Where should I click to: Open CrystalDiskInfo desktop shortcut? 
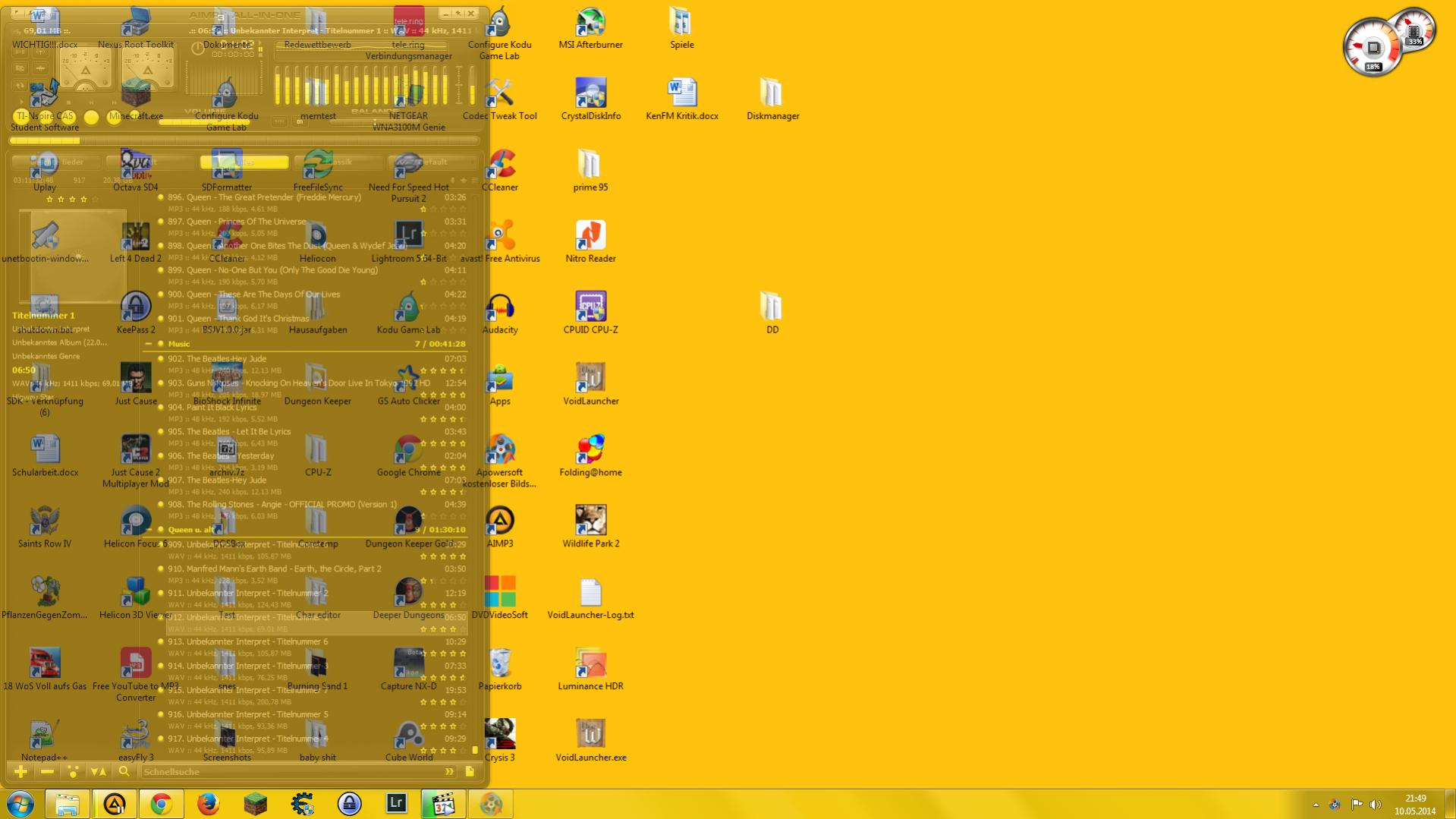coord(590,100)
